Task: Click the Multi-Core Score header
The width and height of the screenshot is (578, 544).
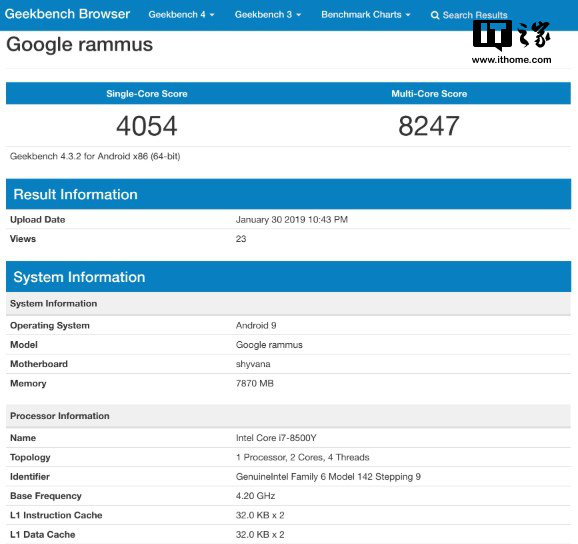Action: tap(429, 94)
